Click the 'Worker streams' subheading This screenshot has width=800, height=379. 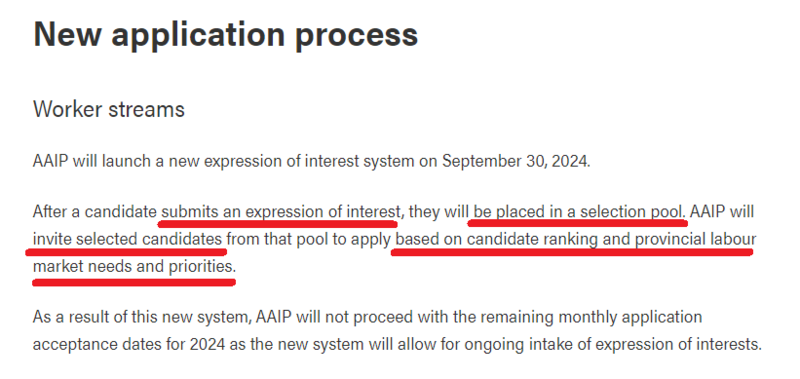point(109,109)
